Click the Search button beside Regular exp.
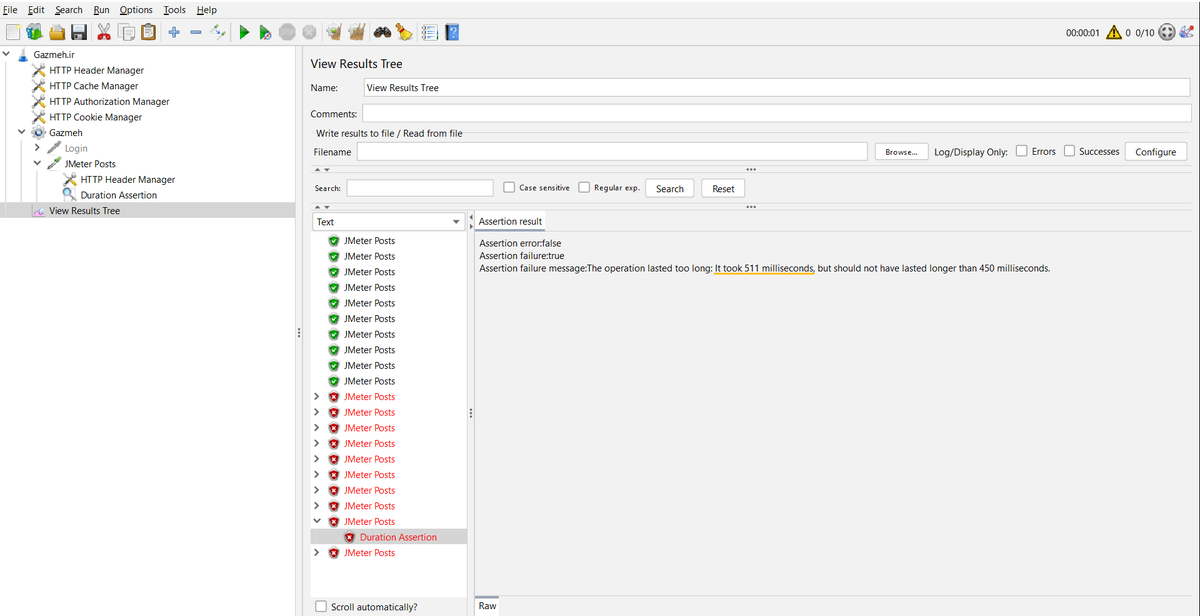 tap(670, 188)
